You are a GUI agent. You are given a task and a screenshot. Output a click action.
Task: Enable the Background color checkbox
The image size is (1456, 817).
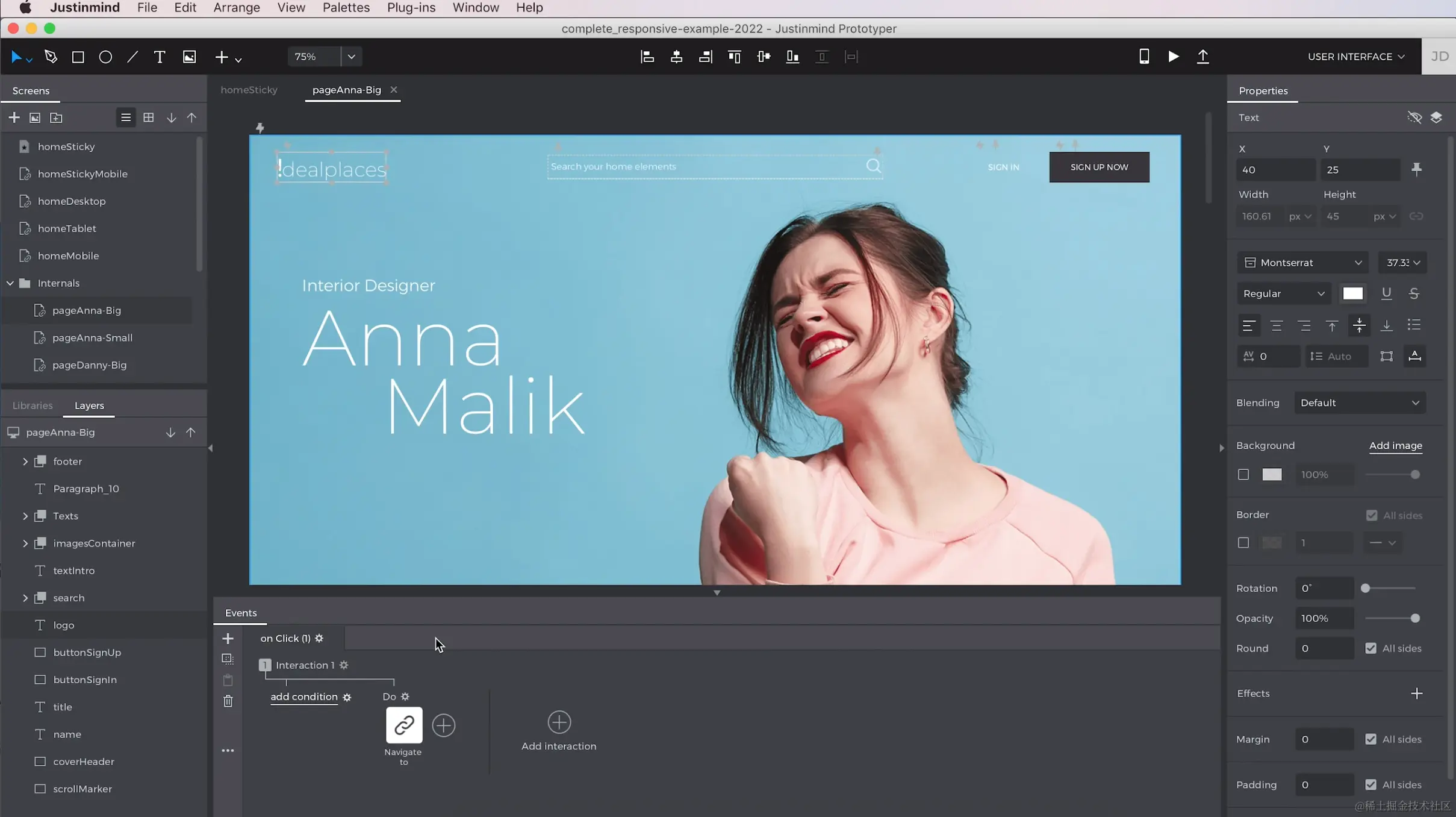[1243, 475]
